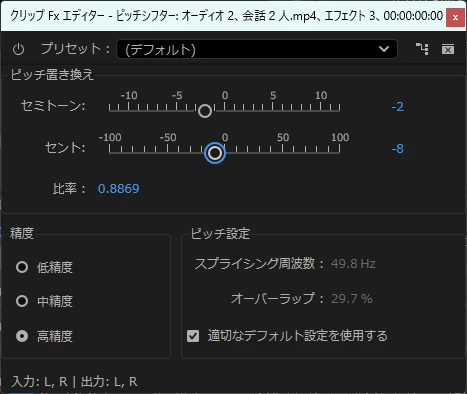The width and height of the screenshot is (467, 394).
Task: Uncheck 適切なデフォルト設定を使用する checkbox
Action: (193, 336)
